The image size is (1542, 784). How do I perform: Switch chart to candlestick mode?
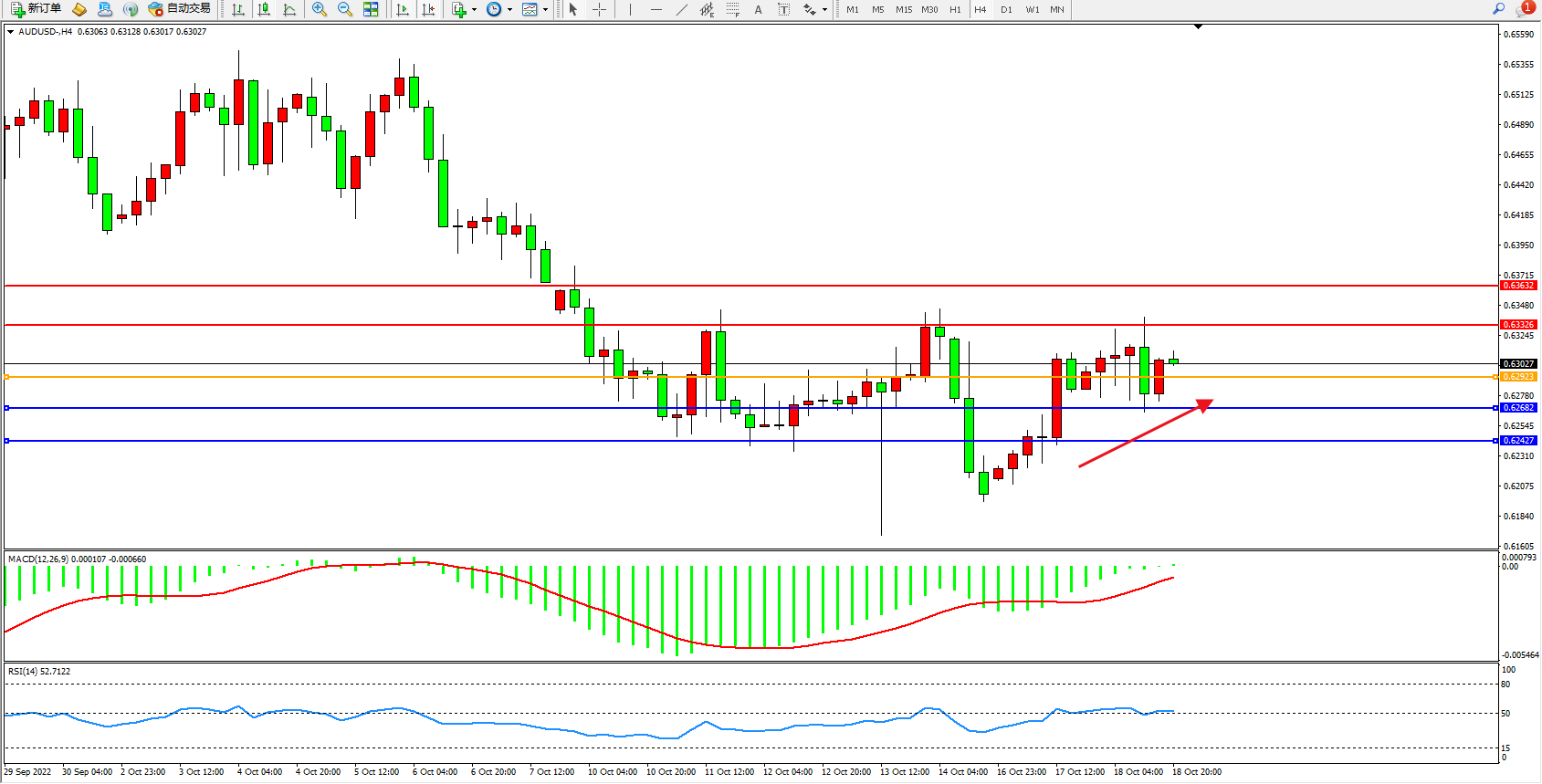click(x=264, y=9)
